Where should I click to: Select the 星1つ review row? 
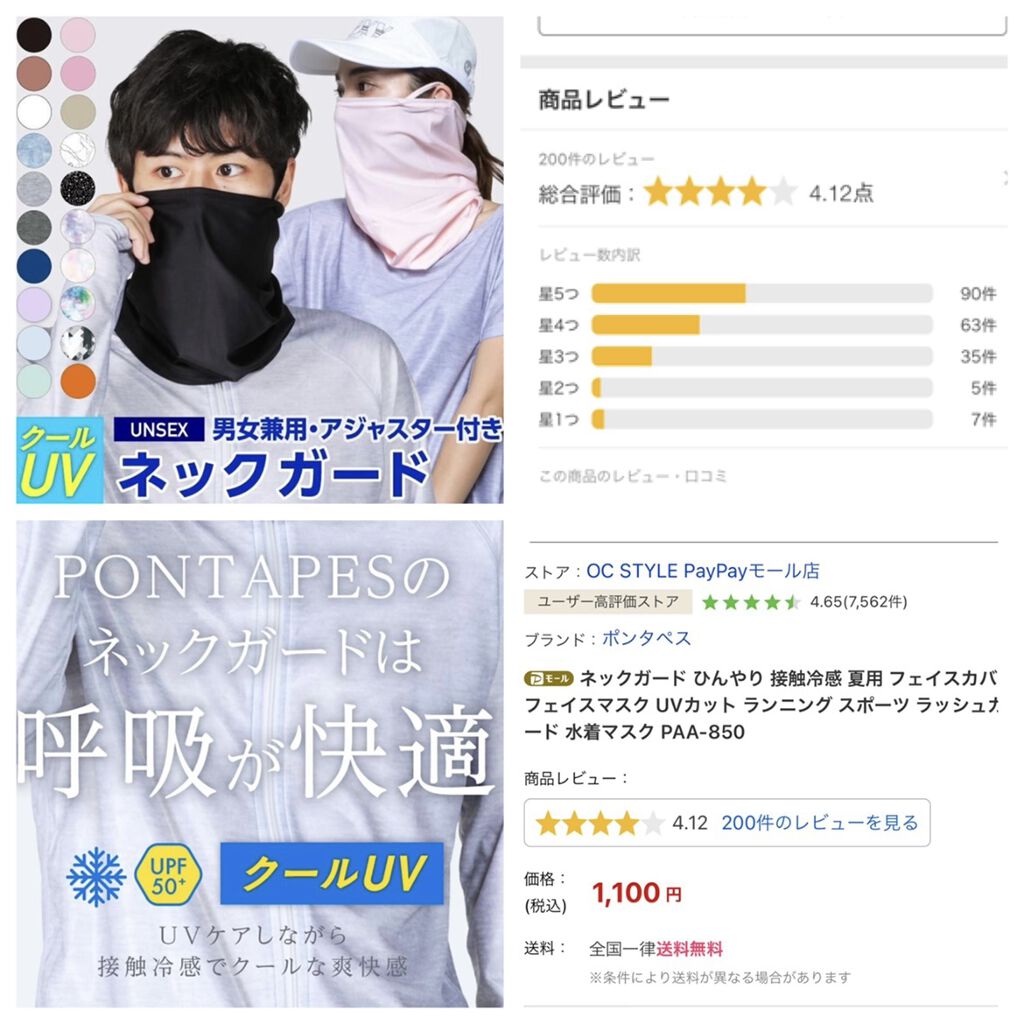click(767, 419)
